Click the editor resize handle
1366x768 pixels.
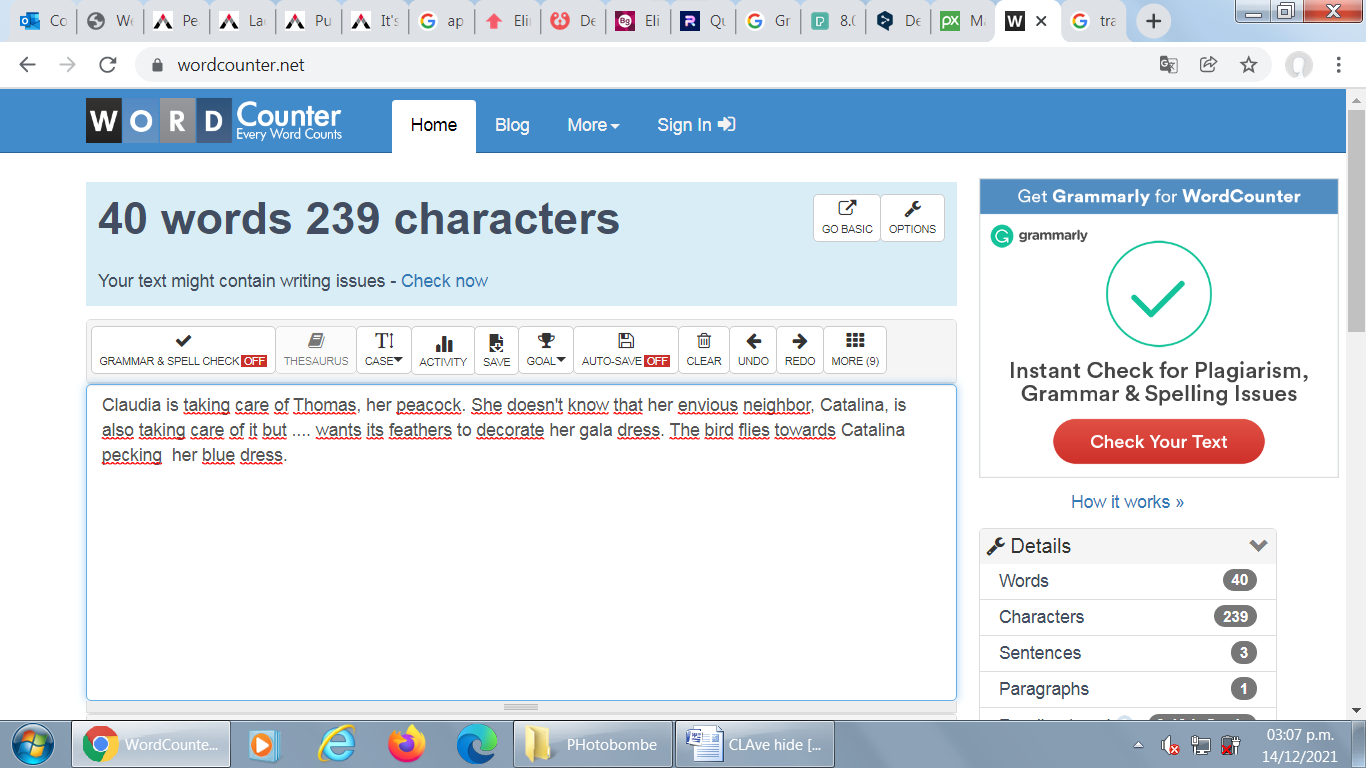(521, 707)
